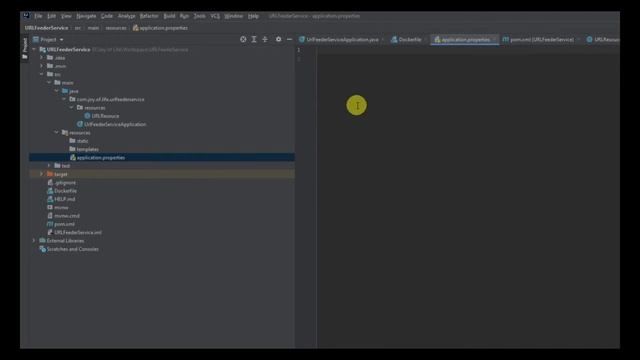Image resolution: width=640 pixels, height=360 pixels.
Task: Expand the .mvn folder
Action: [x=42, y=66]
